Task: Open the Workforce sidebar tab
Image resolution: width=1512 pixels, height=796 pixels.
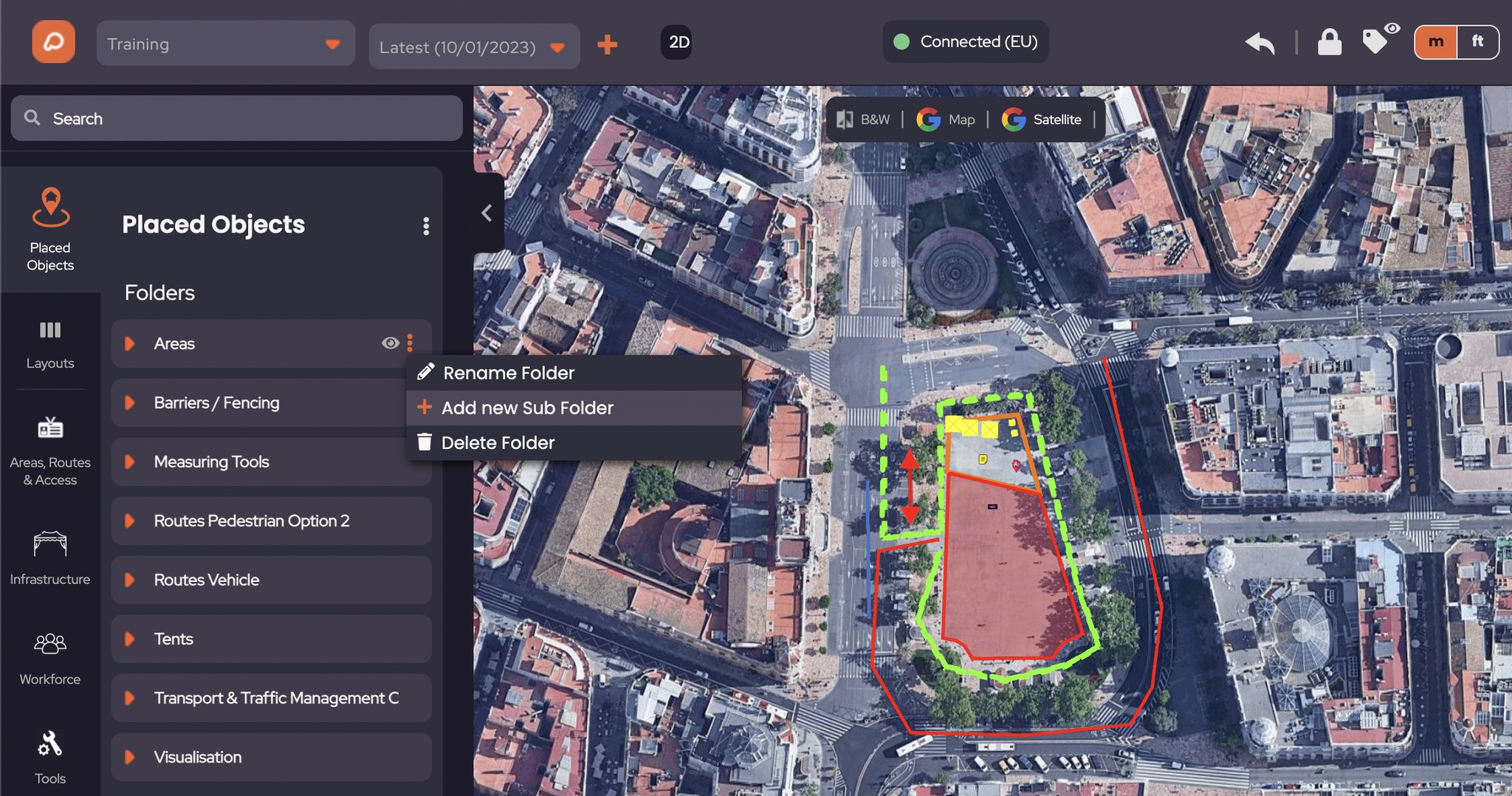Action: (x=50, y=659)
